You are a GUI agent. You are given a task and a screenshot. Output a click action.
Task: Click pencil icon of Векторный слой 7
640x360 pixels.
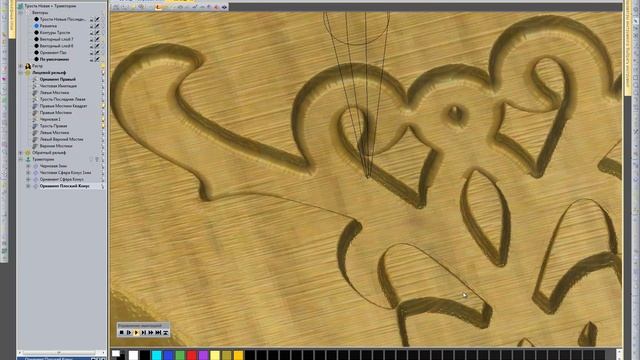pos(97,39)
